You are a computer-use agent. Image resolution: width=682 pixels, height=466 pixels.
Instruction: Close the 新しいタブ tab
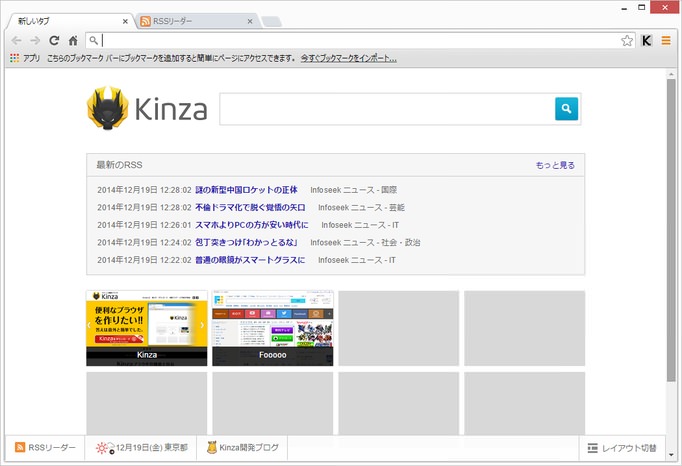125,21
